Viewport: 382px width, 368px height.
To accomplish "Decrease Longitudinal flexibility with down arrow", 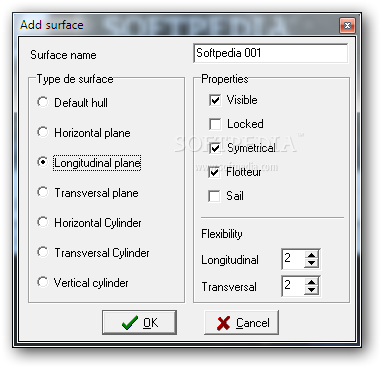I will 312,263.
